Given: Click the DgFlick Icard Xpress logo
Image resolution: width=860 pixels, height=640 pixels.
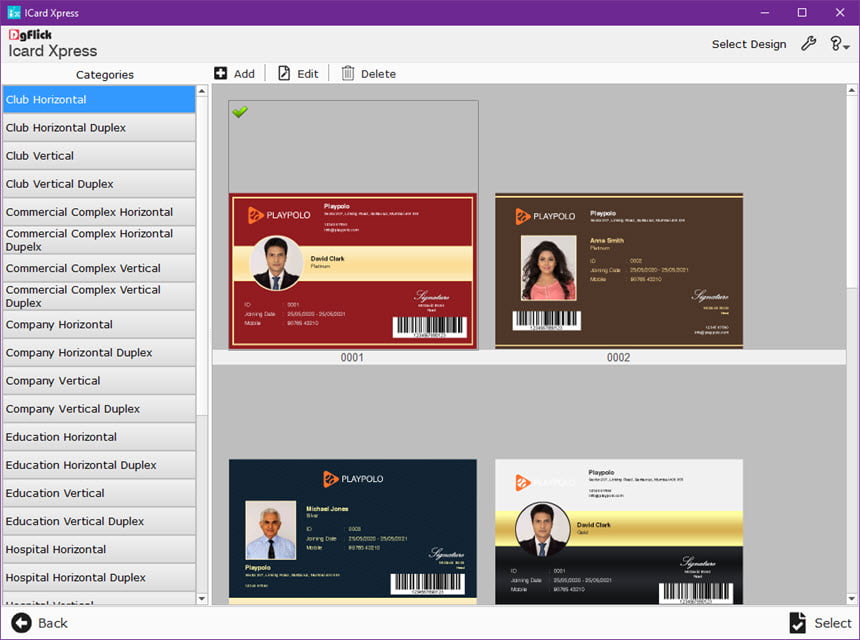Looking at the screenshot, I should pyautogui.click(x=53, y=44).
